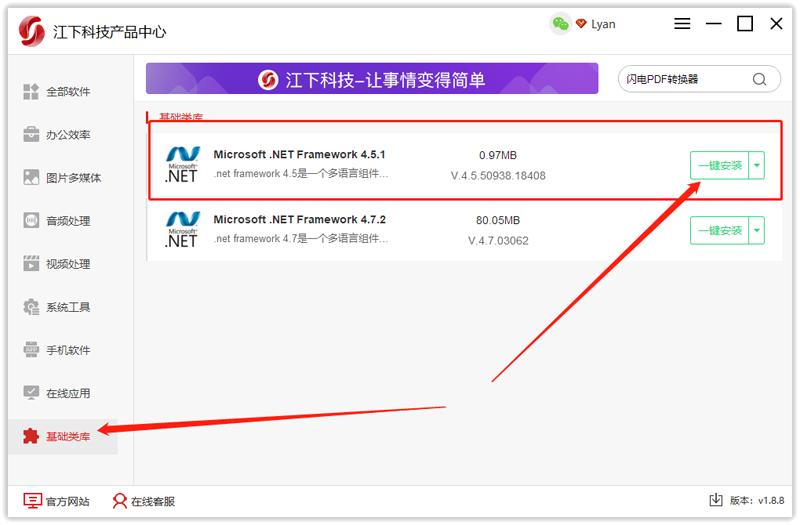Image resolution: width=800 pixels, height=525 pixels.
Task: Click the Microsoft .NET Framework 4.7.2 title
Action: click(x=299, y=219)
